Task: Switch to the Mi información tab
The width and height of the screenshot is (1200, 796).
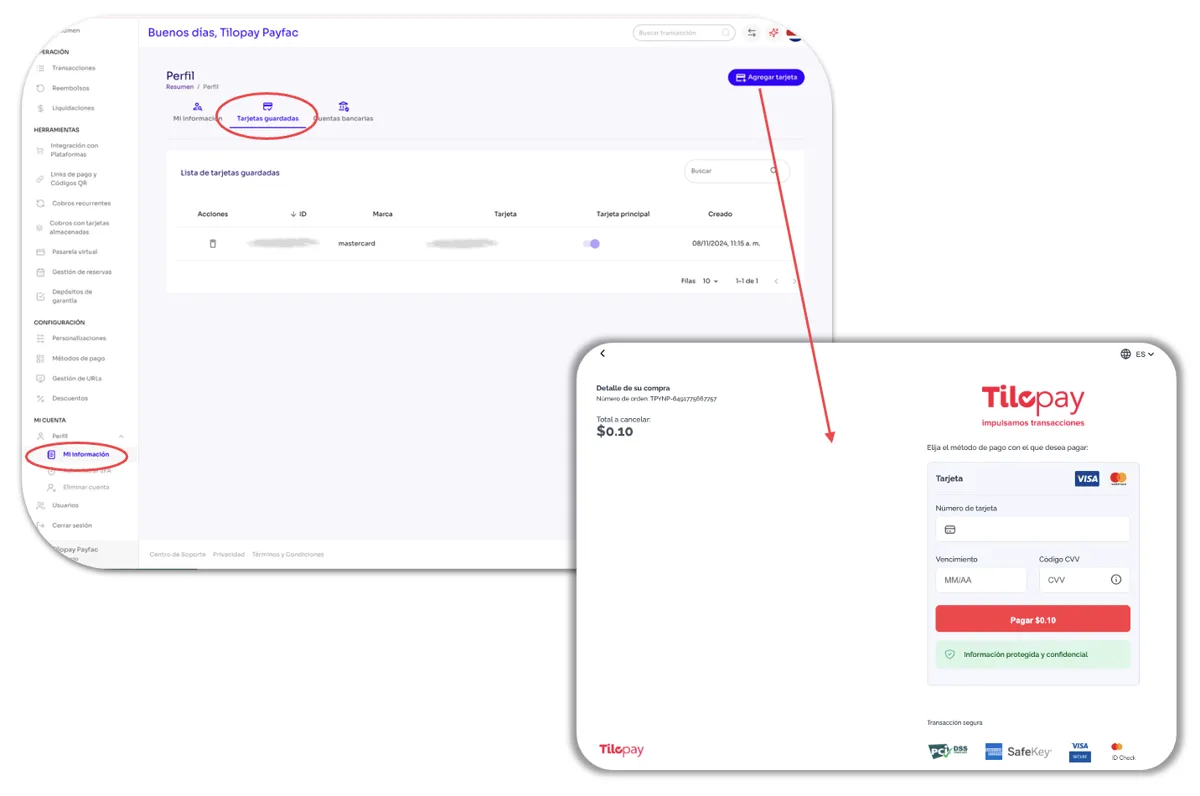Action: coord(197,112)
